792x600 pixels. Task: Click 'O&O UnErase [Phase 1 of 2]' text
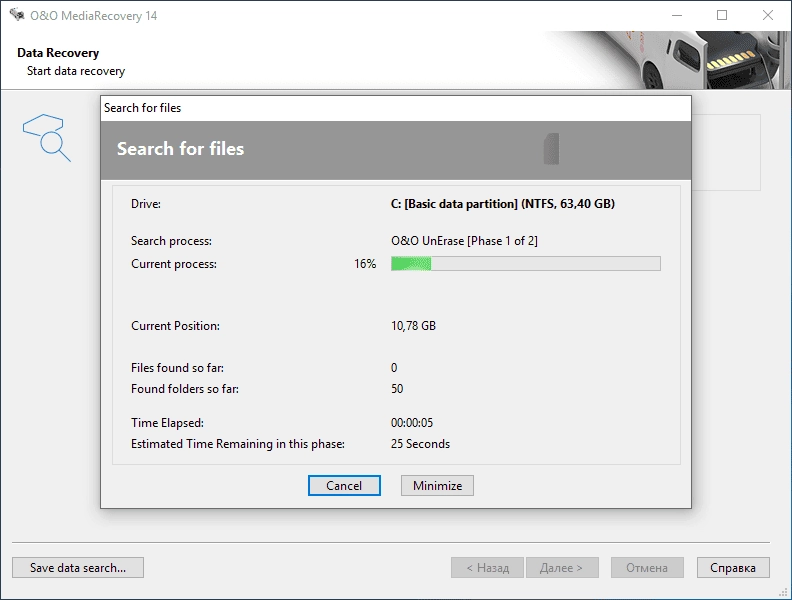tap(464, 241)
